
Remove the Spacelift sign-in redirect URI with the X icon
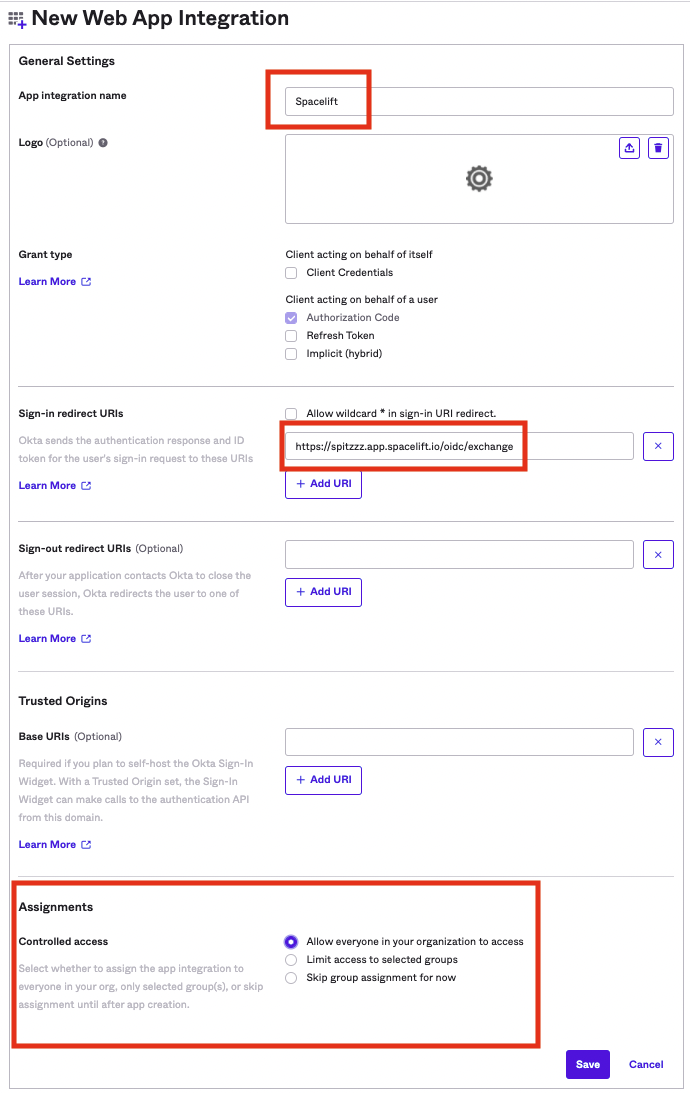click(x=658, y=446)
